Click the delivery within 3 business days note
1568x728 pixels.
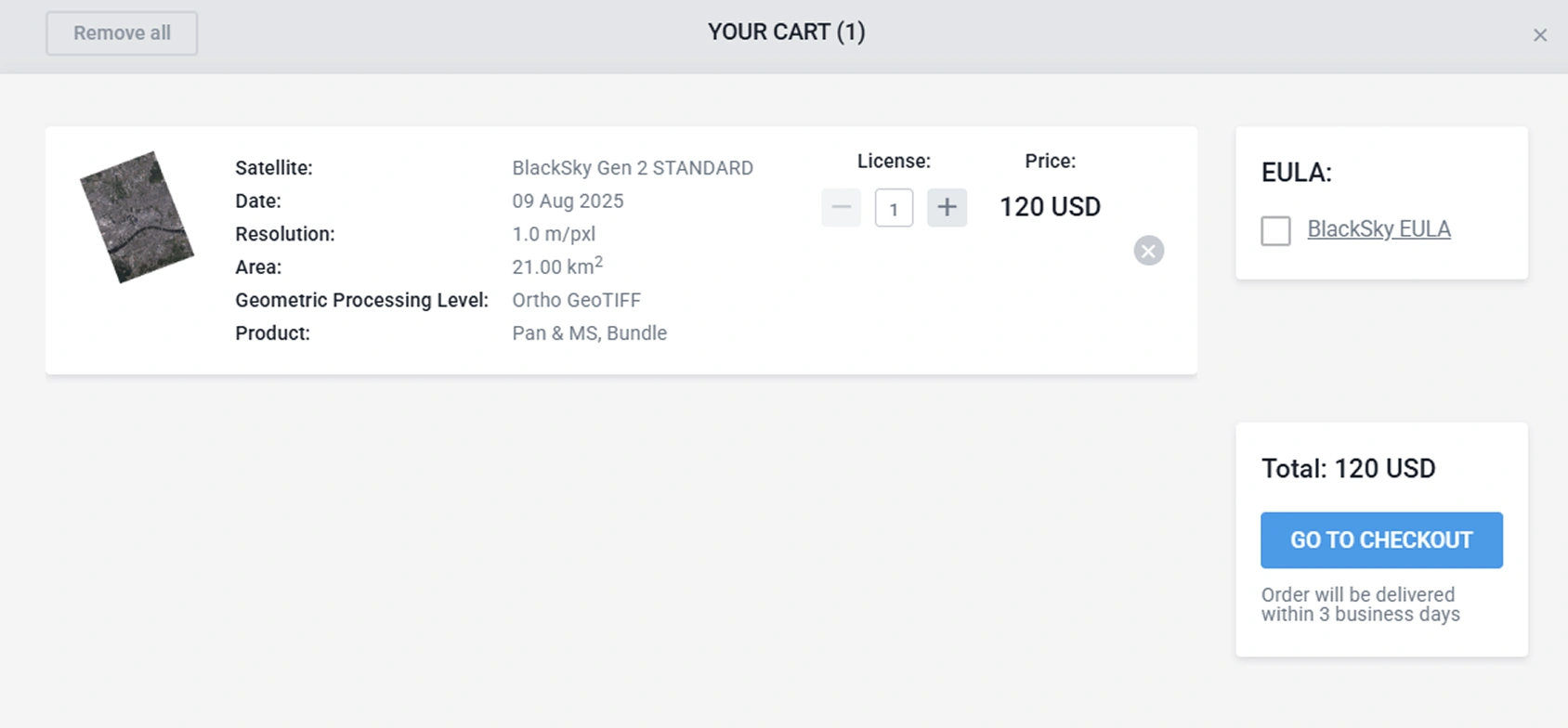pos(1360,604)
